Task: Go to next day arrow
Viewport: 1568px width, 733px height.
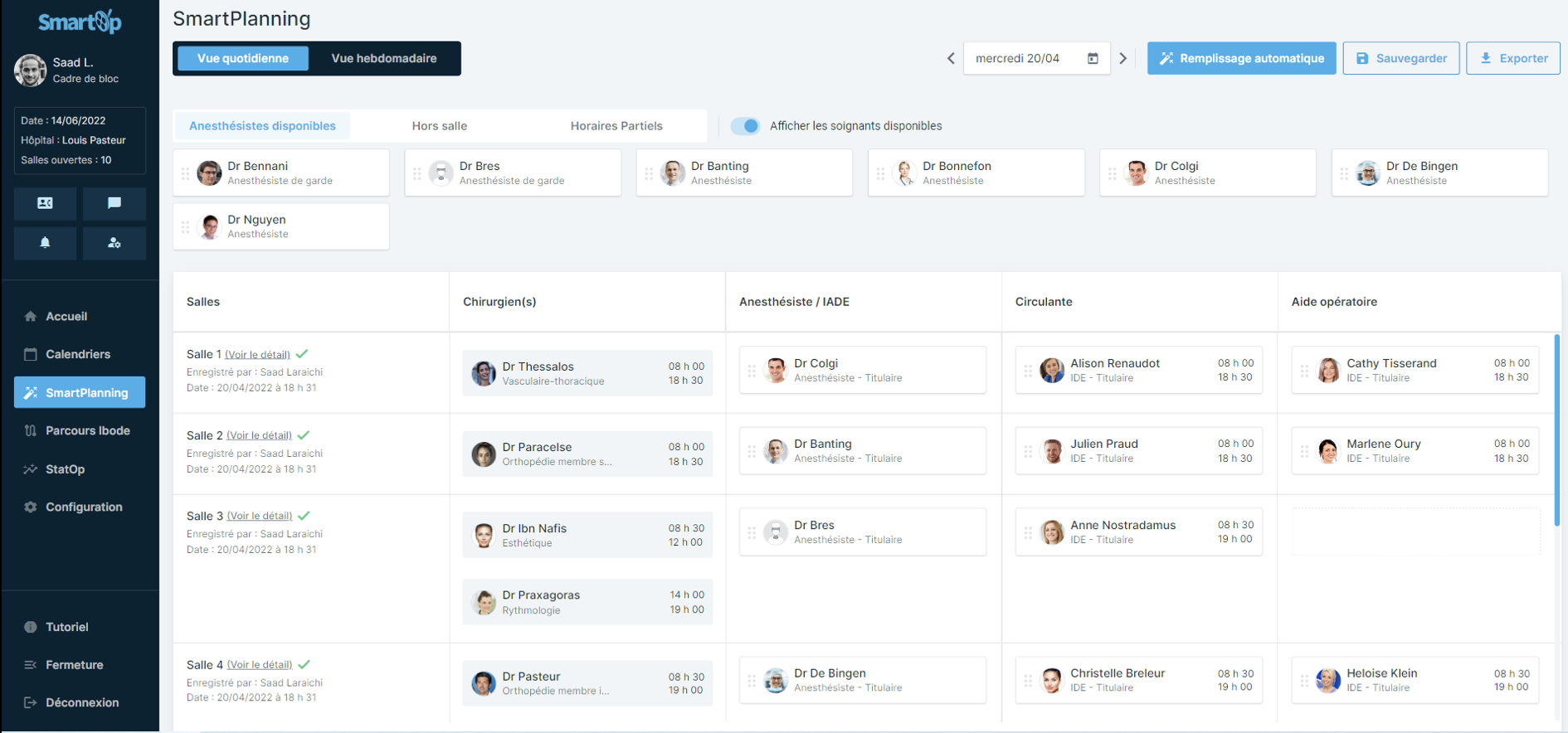Action: [1123, 58]
